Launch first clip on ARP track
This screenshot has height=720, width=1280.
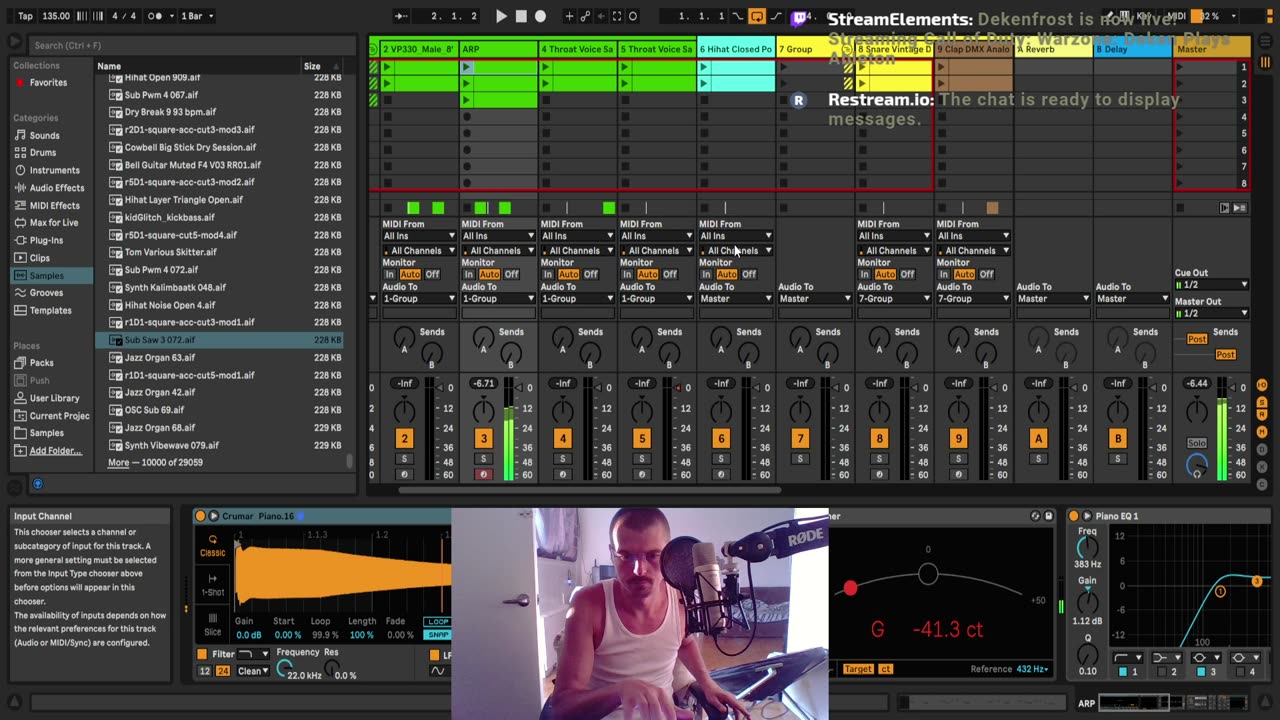[467, 67]
